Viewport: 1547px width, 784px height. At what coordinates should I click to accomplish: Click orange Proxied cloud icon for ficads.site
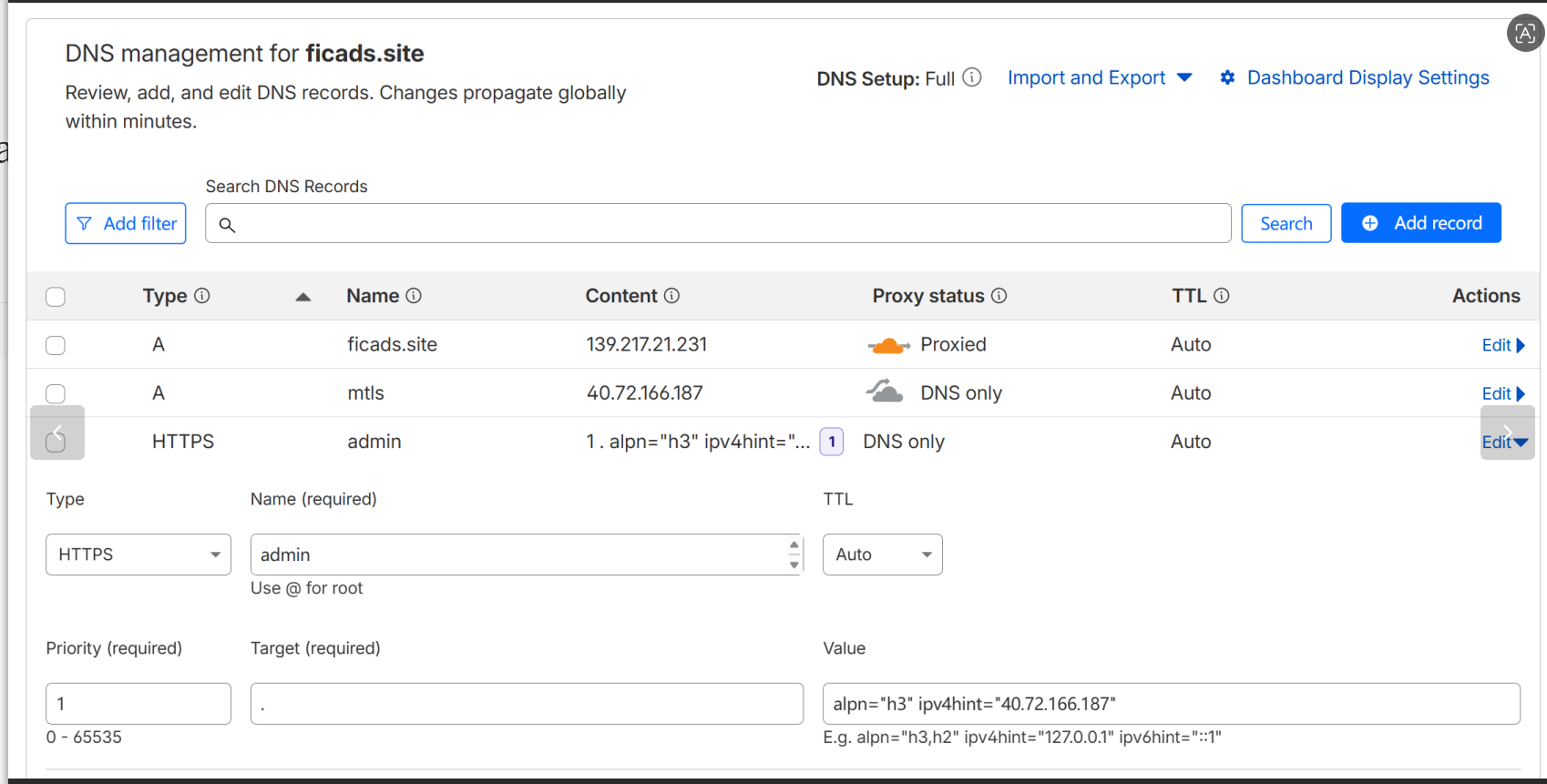(888, 345)
